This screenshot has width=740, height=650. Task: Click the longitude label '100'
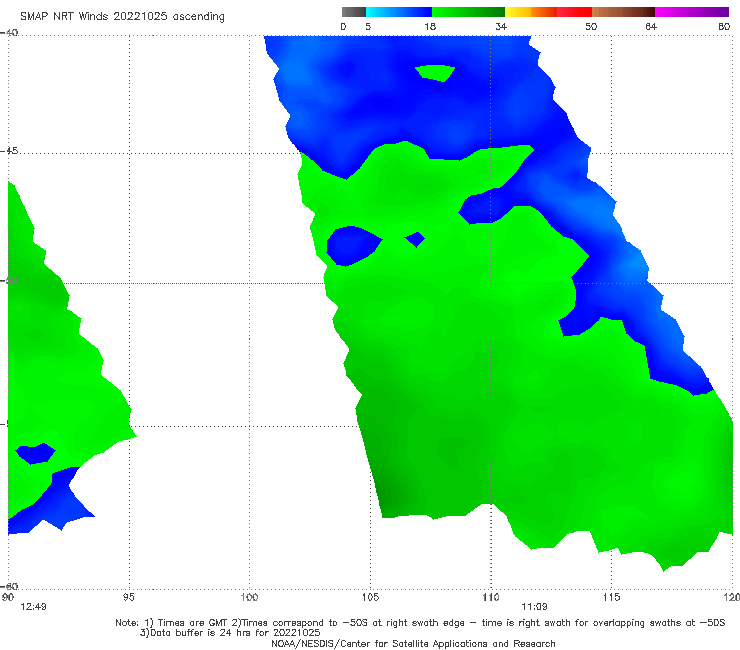(x=249, y=597)
